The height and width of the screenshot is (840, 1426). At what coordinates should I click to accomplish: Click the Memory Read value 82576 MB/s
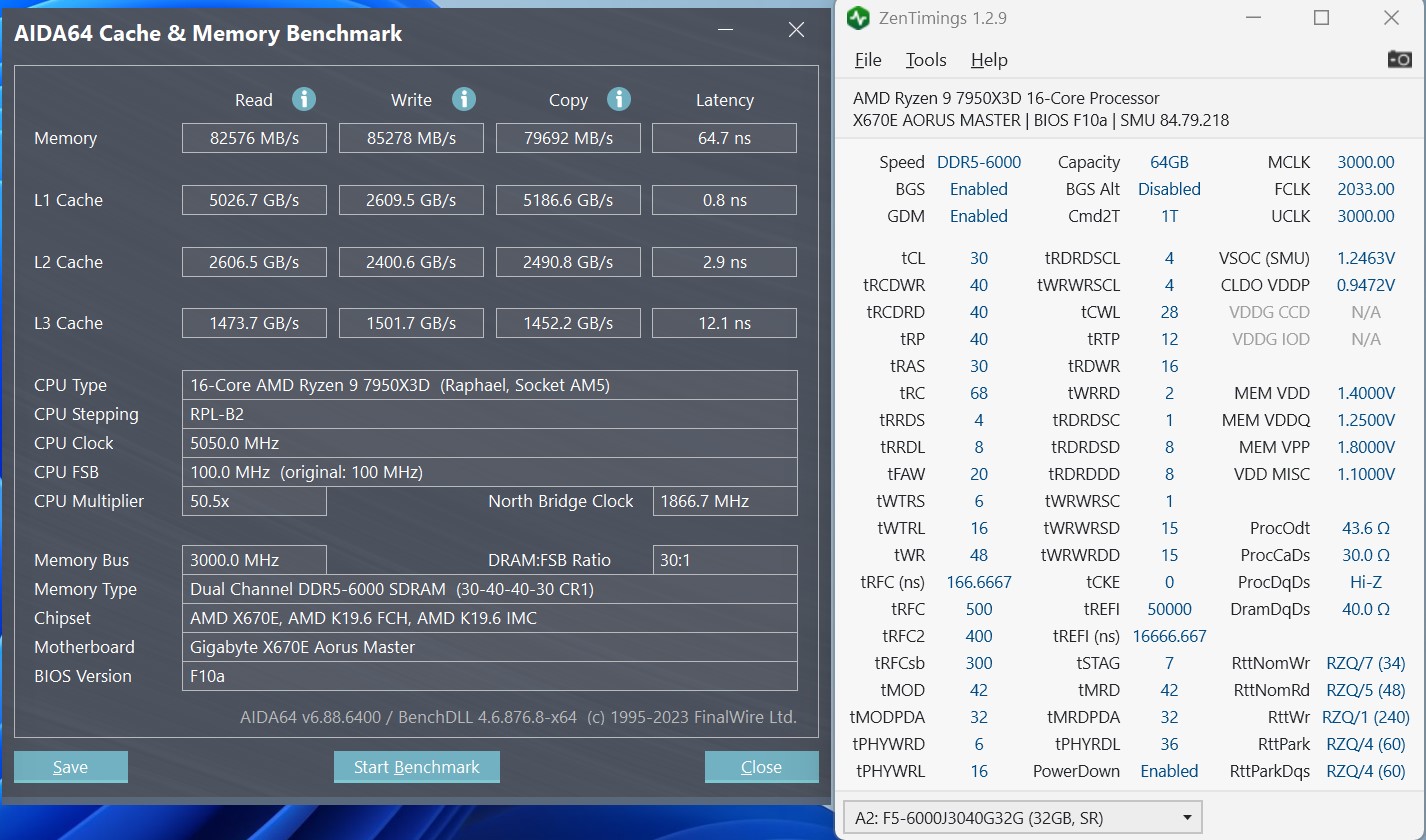(x=254, y=138)
